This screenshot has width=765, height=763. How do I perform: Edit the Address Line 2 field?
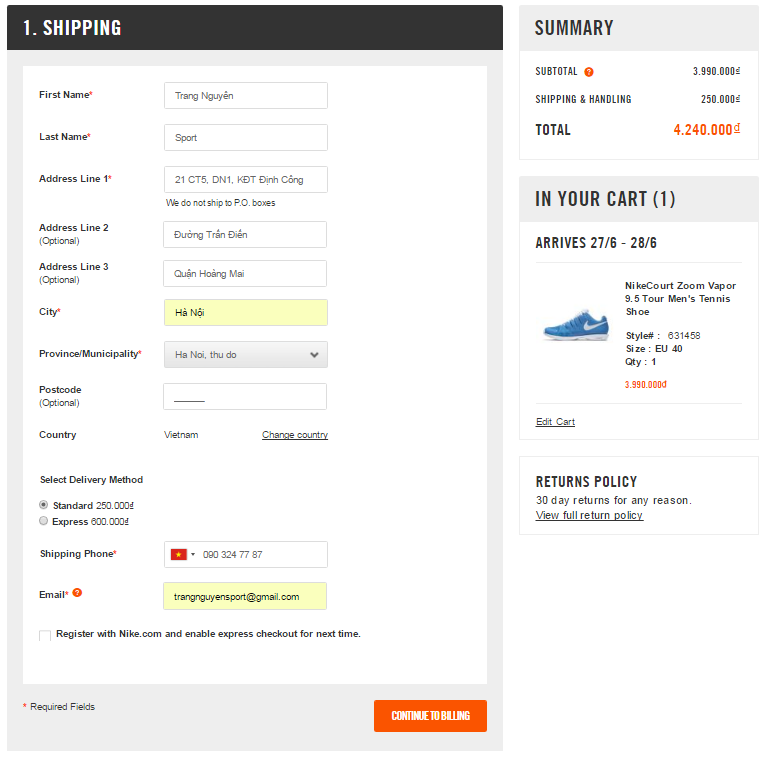point(245,235)
